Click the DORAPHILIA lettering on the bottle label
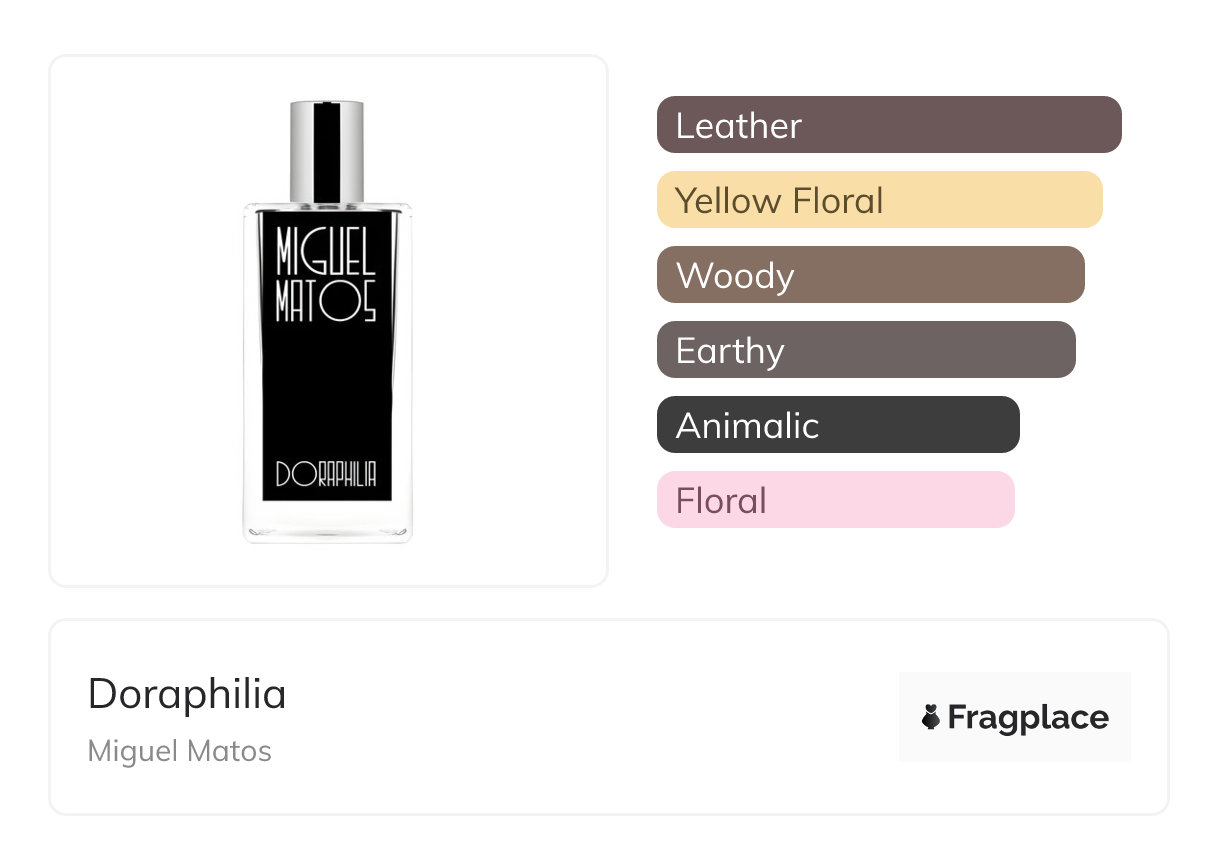The height and width of the screenshot is (864, 1218). click(326, 474)
